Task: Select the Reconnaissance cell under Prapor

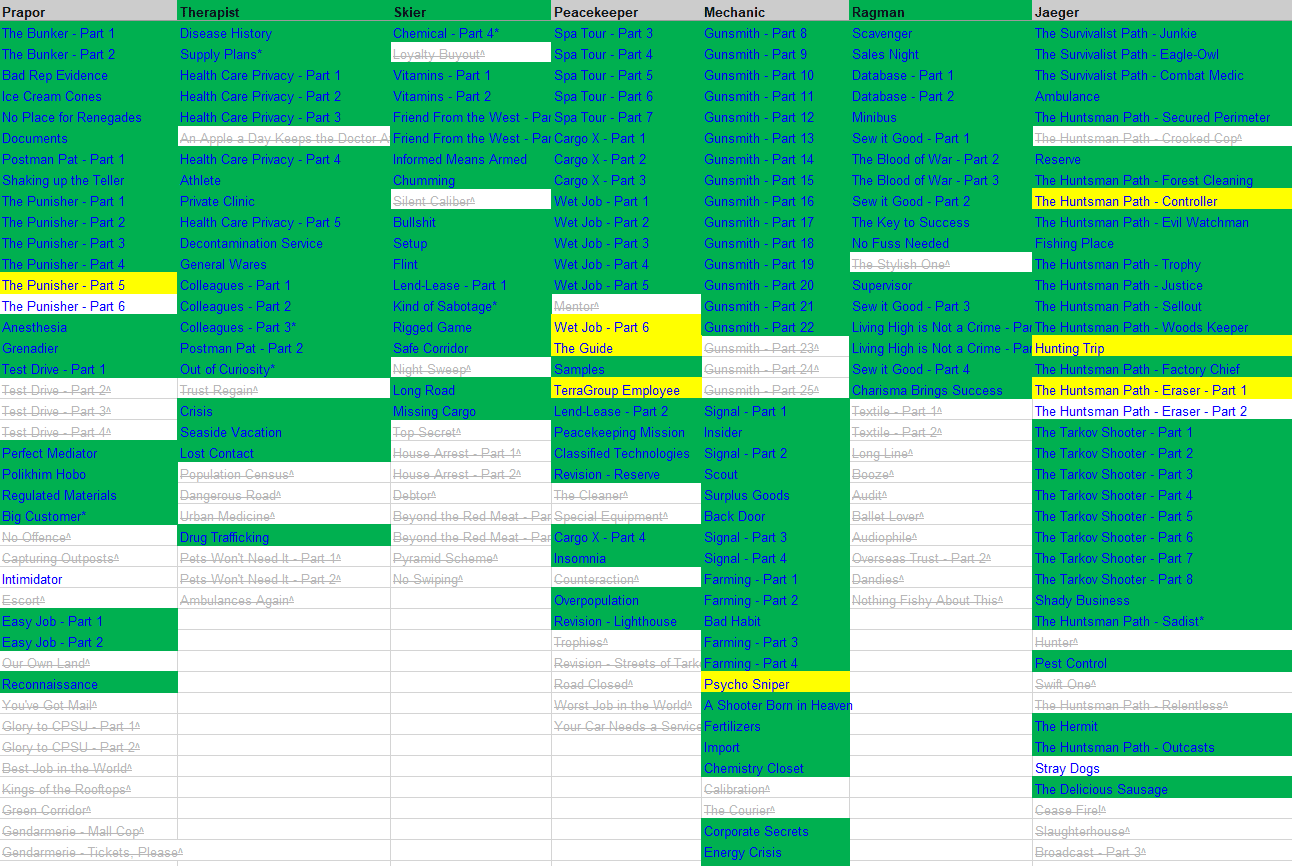Action: click(89, 684)
